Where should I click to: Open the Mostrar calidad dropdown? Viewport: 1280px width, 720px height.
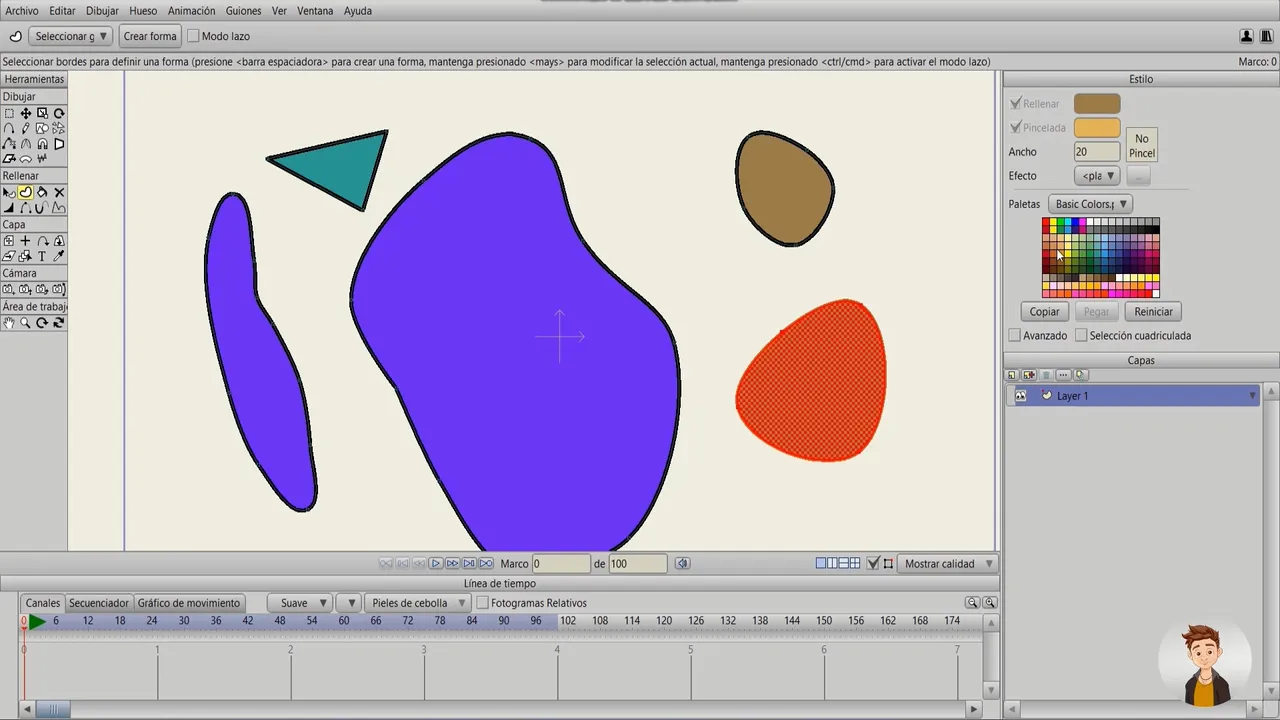click(948, 564)
